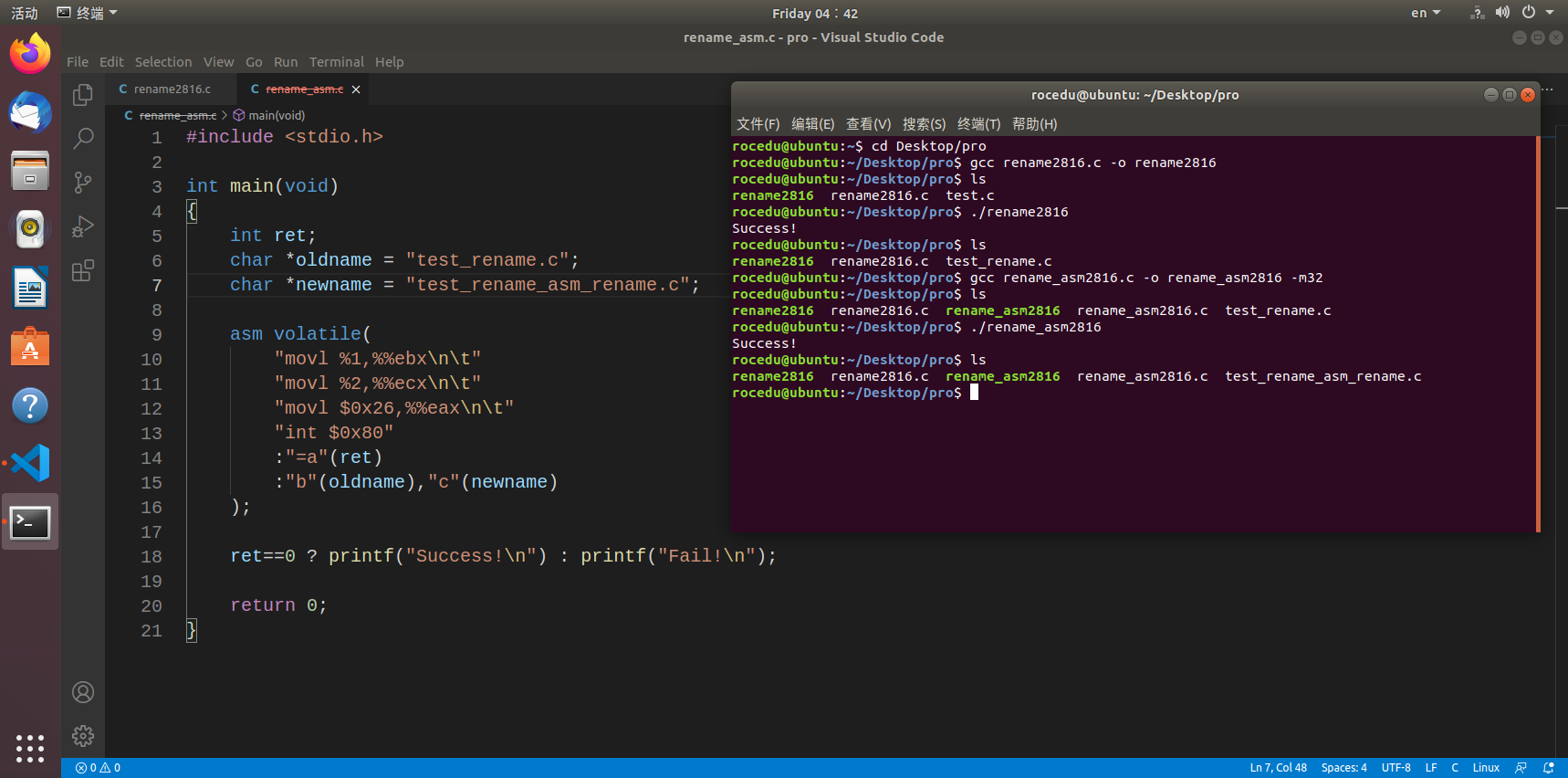
Task: Change indentation via Spaces: 4
Action: pyautogui.click(x=1343, y=768)
